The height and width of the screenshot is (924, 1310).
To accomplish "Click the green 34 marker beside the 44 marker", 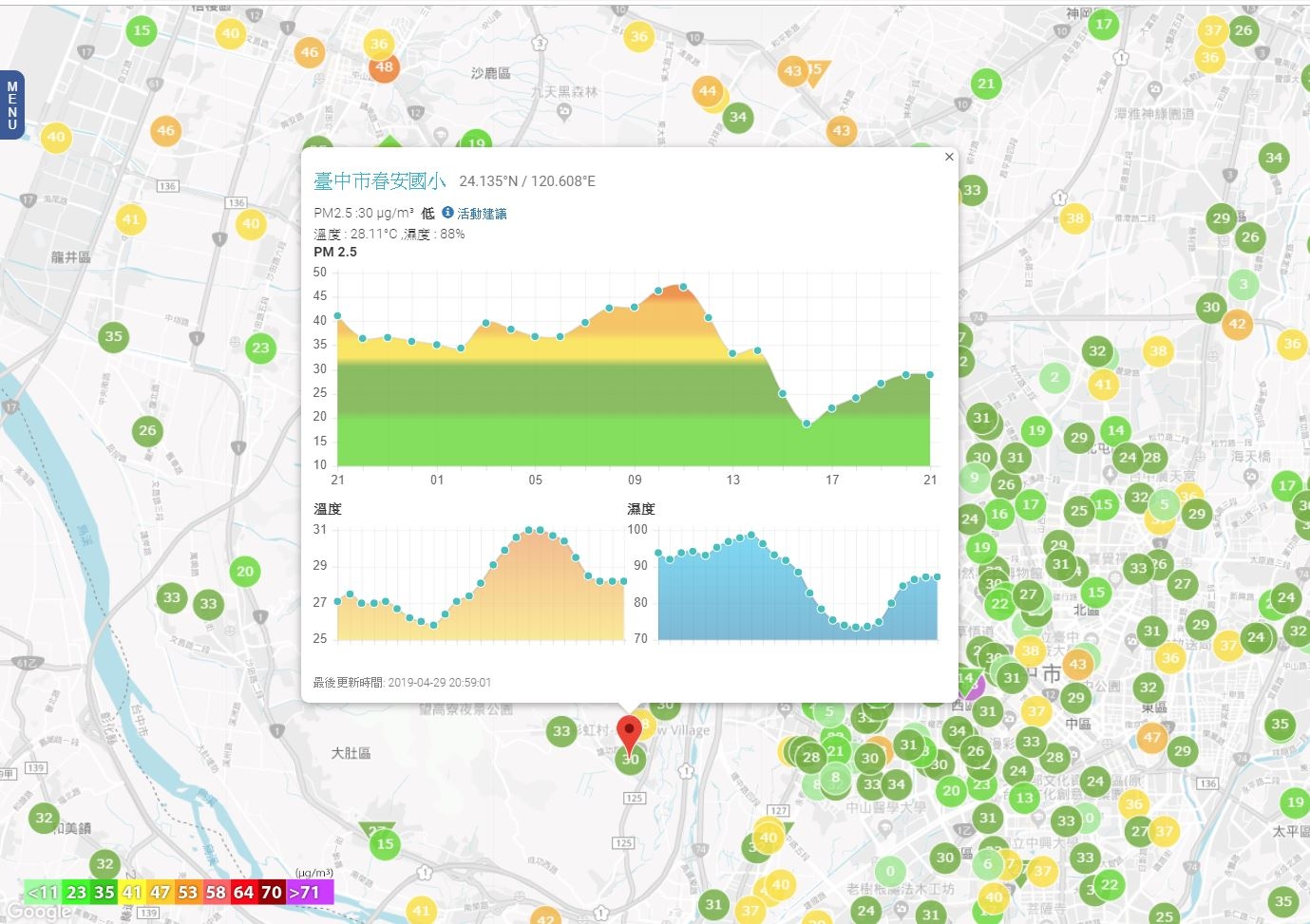I will pyautogui.click(x=738, y=118).
